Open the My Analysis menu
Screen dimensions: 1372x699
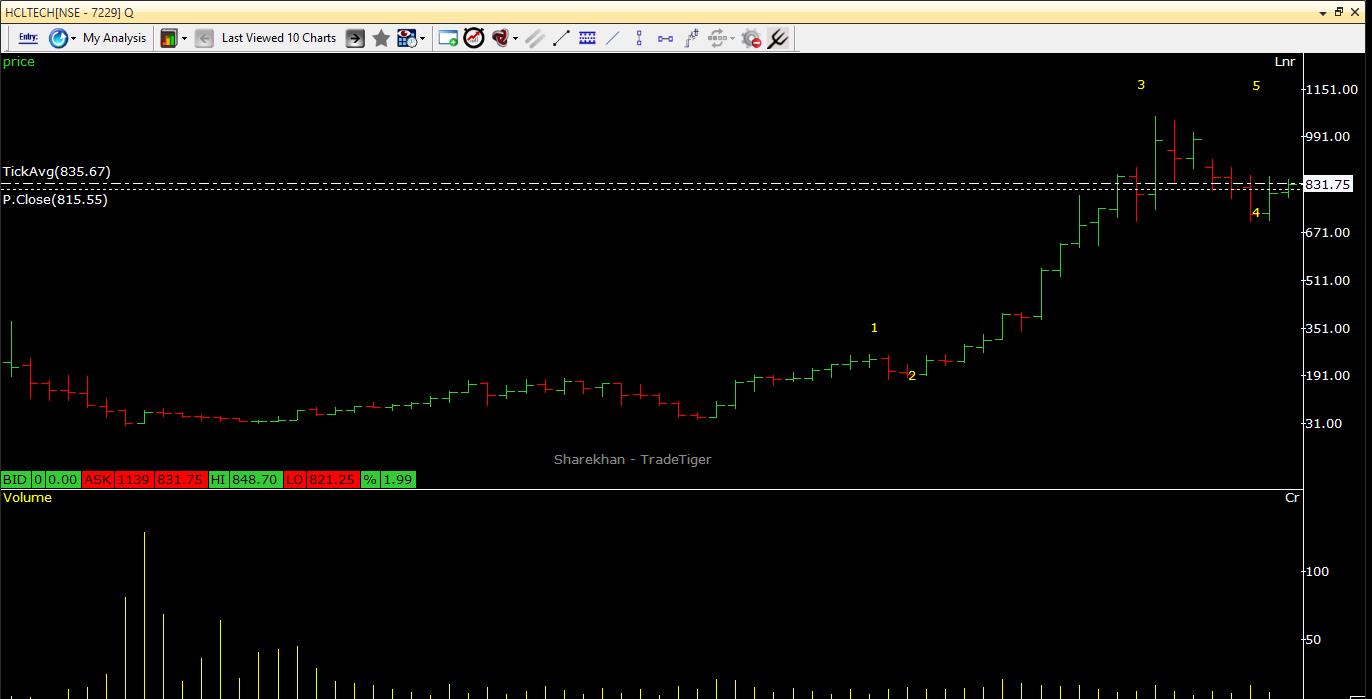tap(114, 38)
